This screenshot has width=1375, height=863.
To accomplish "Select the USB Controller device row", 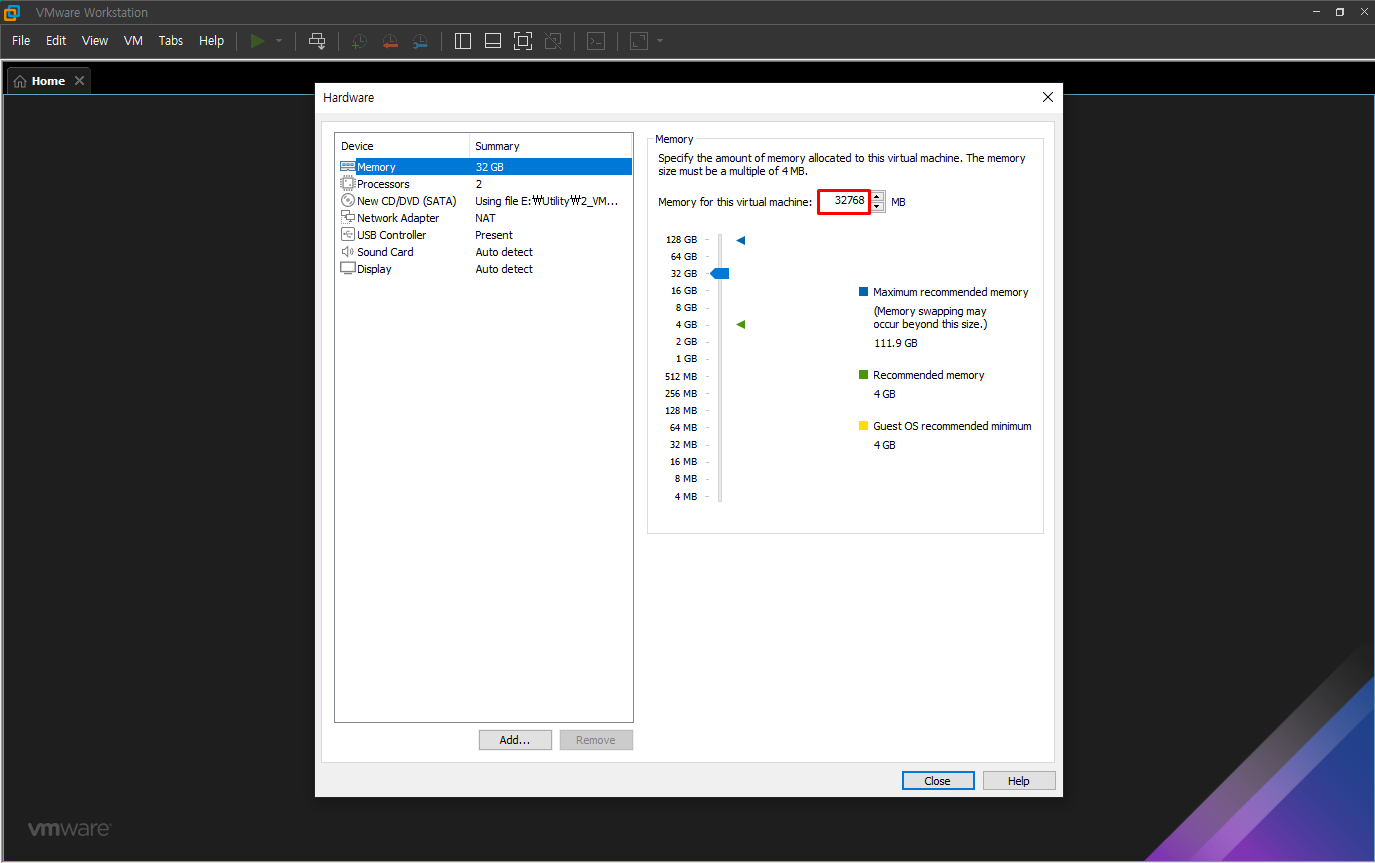I will tap(485, 235).
